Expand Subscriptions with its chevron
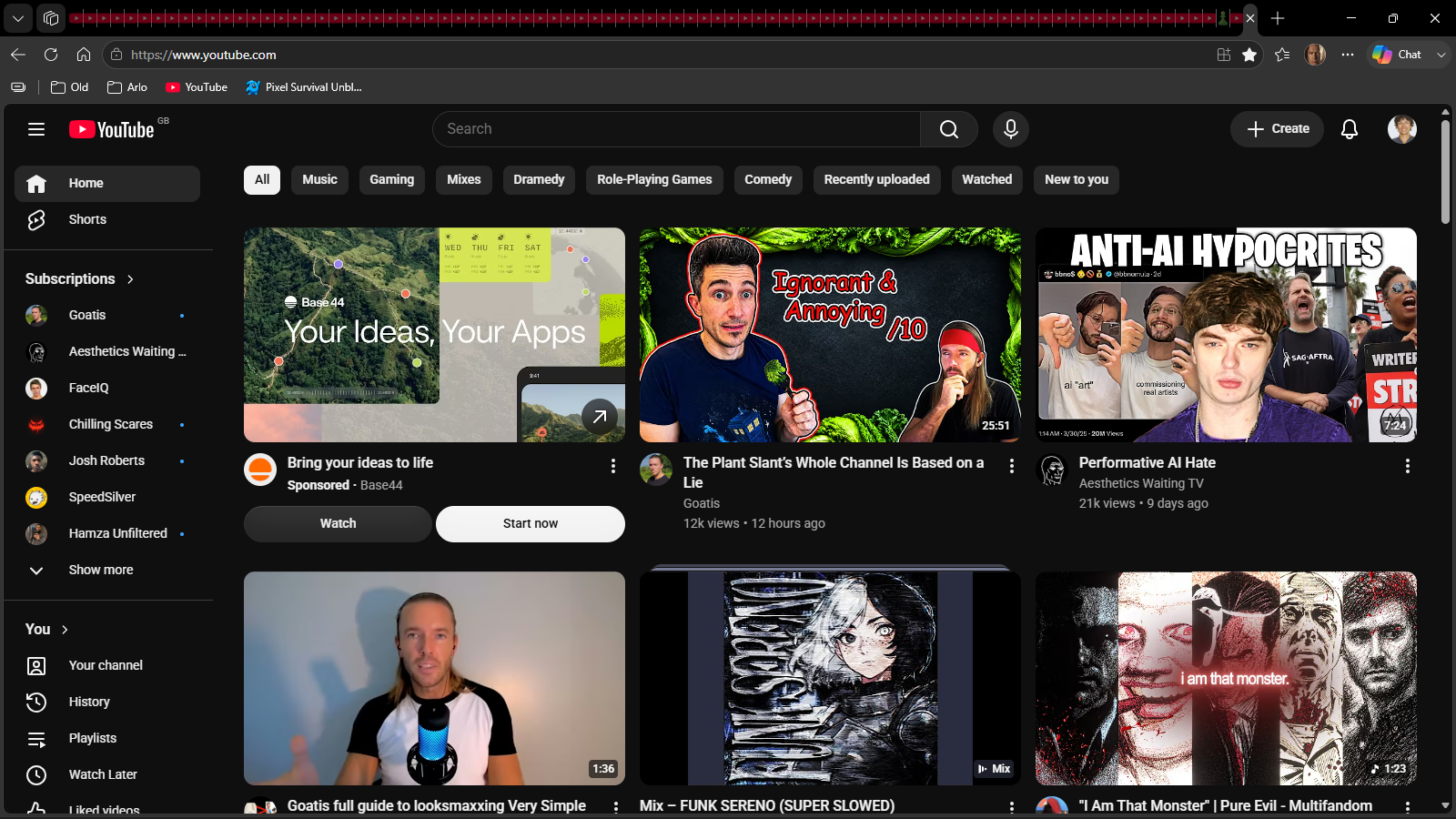1456x819 pixels. click(x=130, y=279)
